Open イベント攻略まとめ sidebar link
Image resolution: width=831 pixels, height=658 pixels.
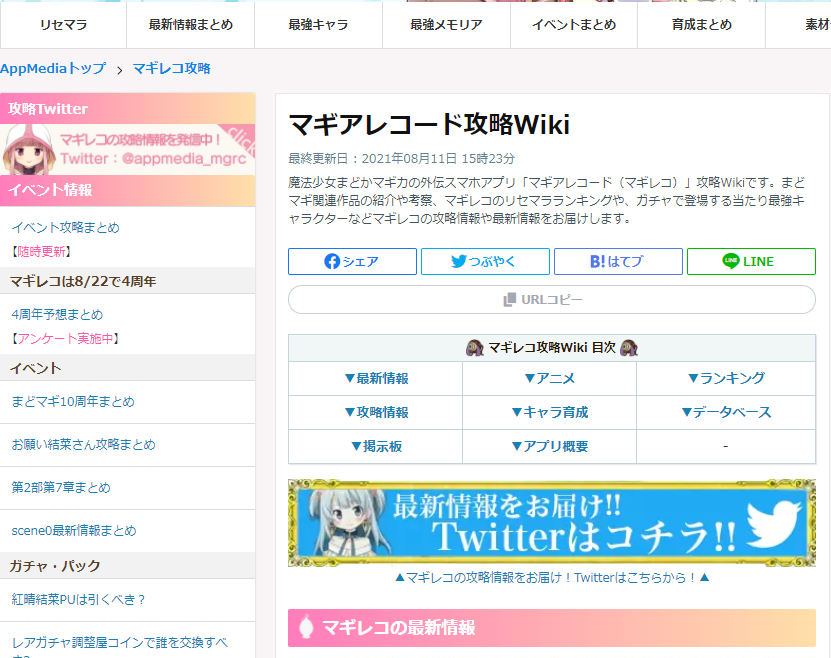point(66,227)
